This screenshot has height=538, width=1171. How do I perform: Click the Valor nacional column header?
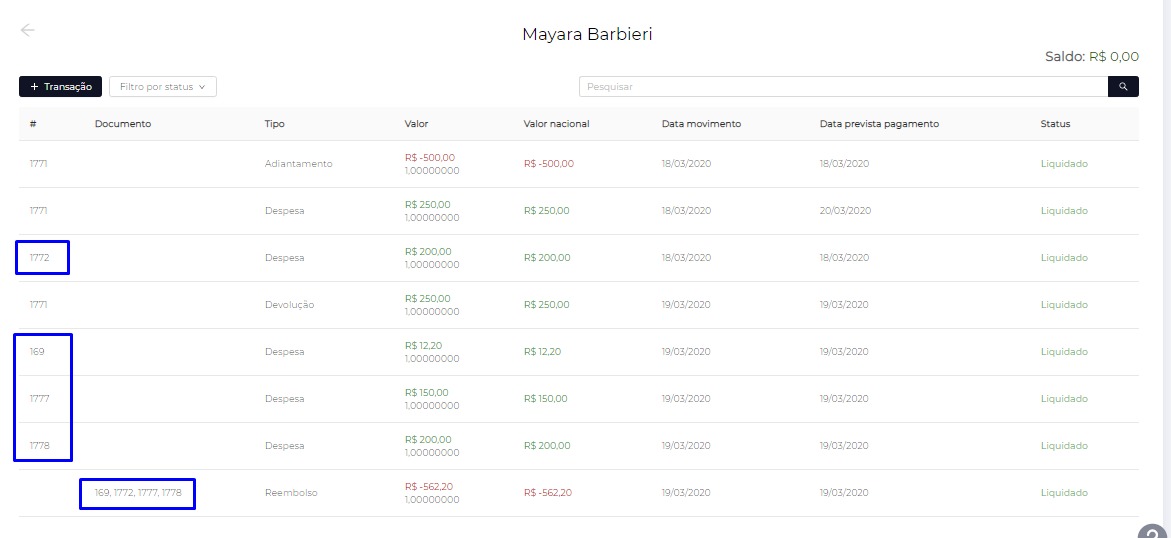pos(556,124)
